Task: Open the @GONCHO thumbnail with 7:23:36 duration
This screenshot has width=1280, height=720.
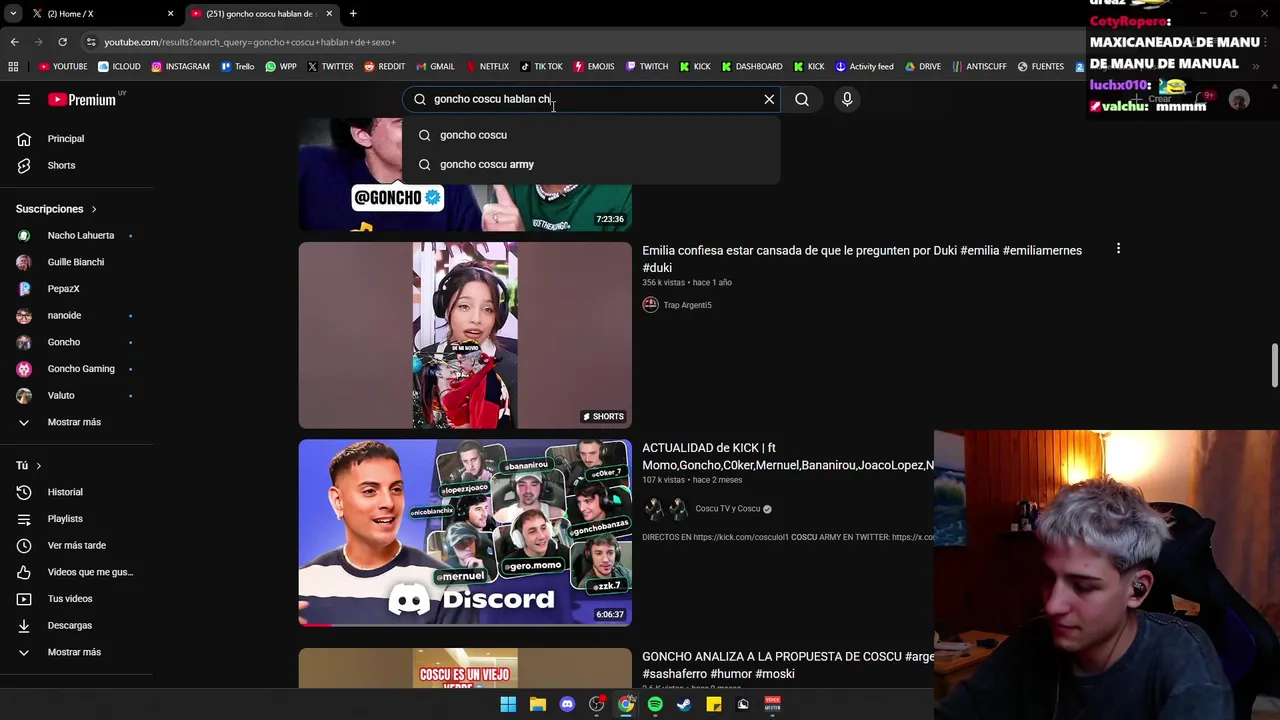Action: coord(465,174)
